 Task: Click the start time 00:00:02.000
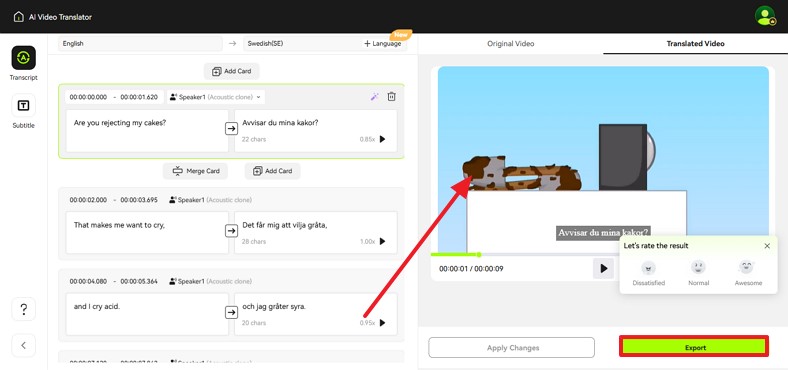click(88, 200)
